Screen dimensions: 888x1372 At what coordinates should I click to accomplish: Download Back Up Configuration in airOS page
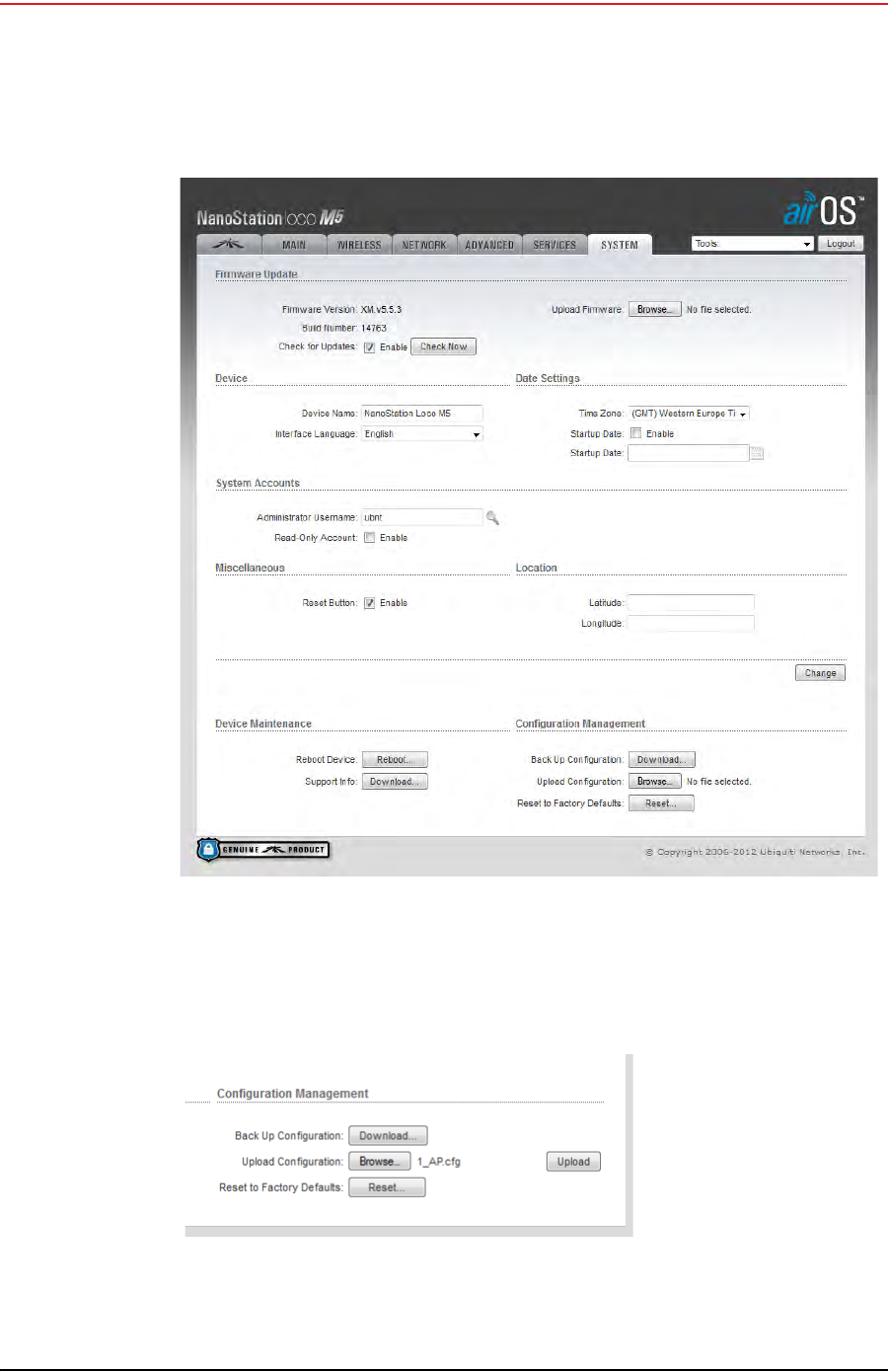point(662,760)
